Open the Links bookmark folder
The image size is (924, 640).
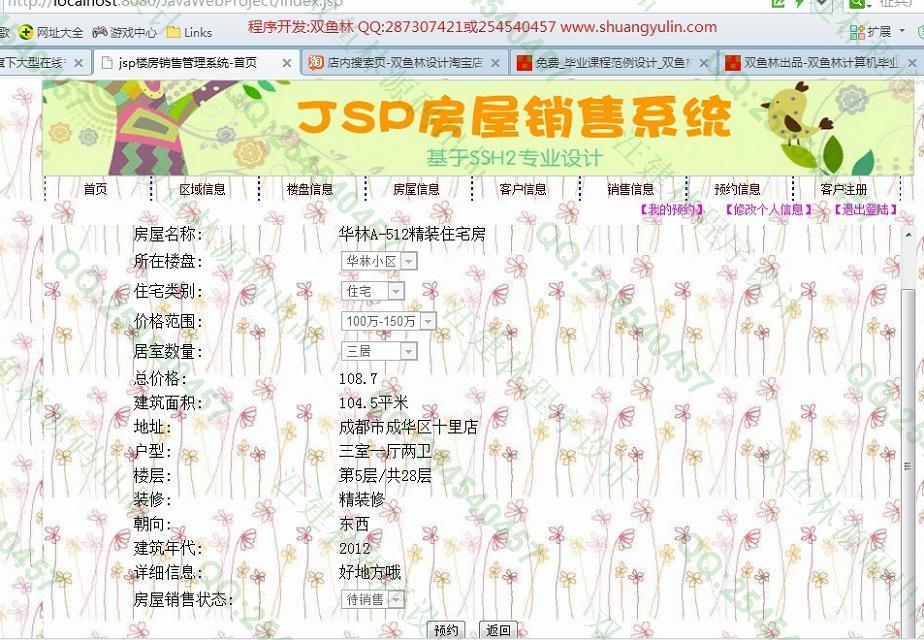[173, 32]
